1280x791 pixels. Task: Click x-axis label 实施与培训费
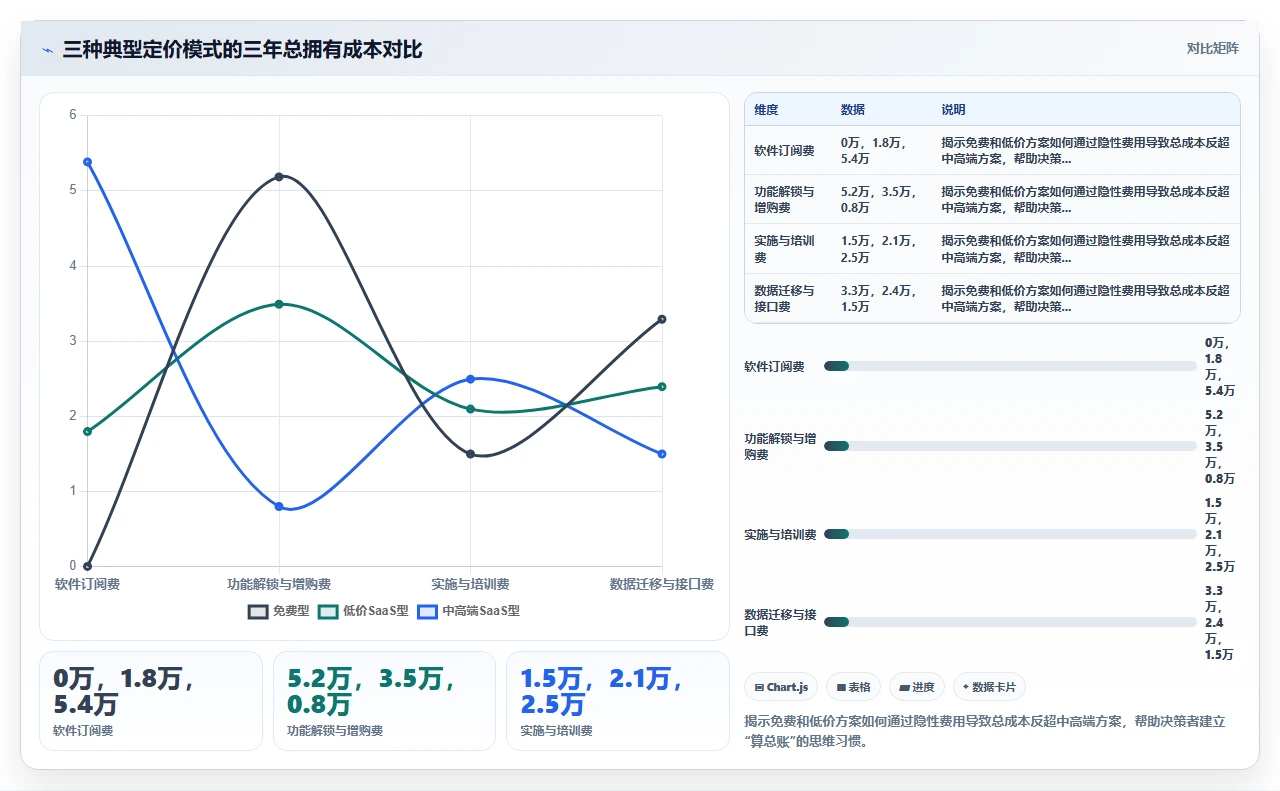point(470,584)
